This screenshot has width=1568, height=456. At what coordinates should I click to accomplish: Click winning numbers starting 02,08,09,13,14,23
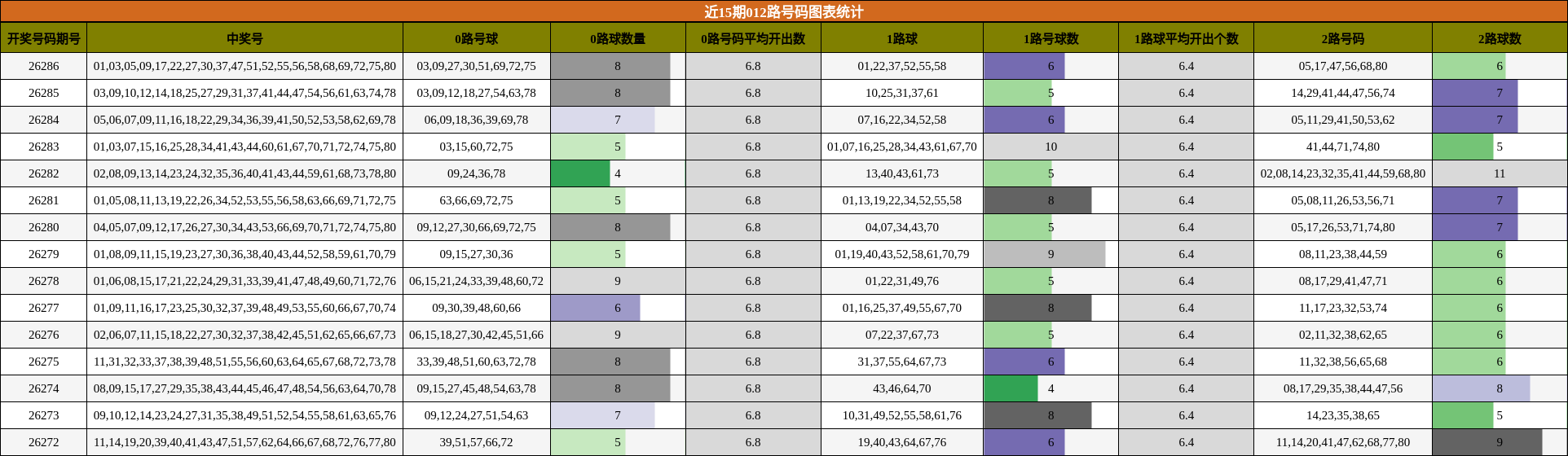tap(244, 173)
